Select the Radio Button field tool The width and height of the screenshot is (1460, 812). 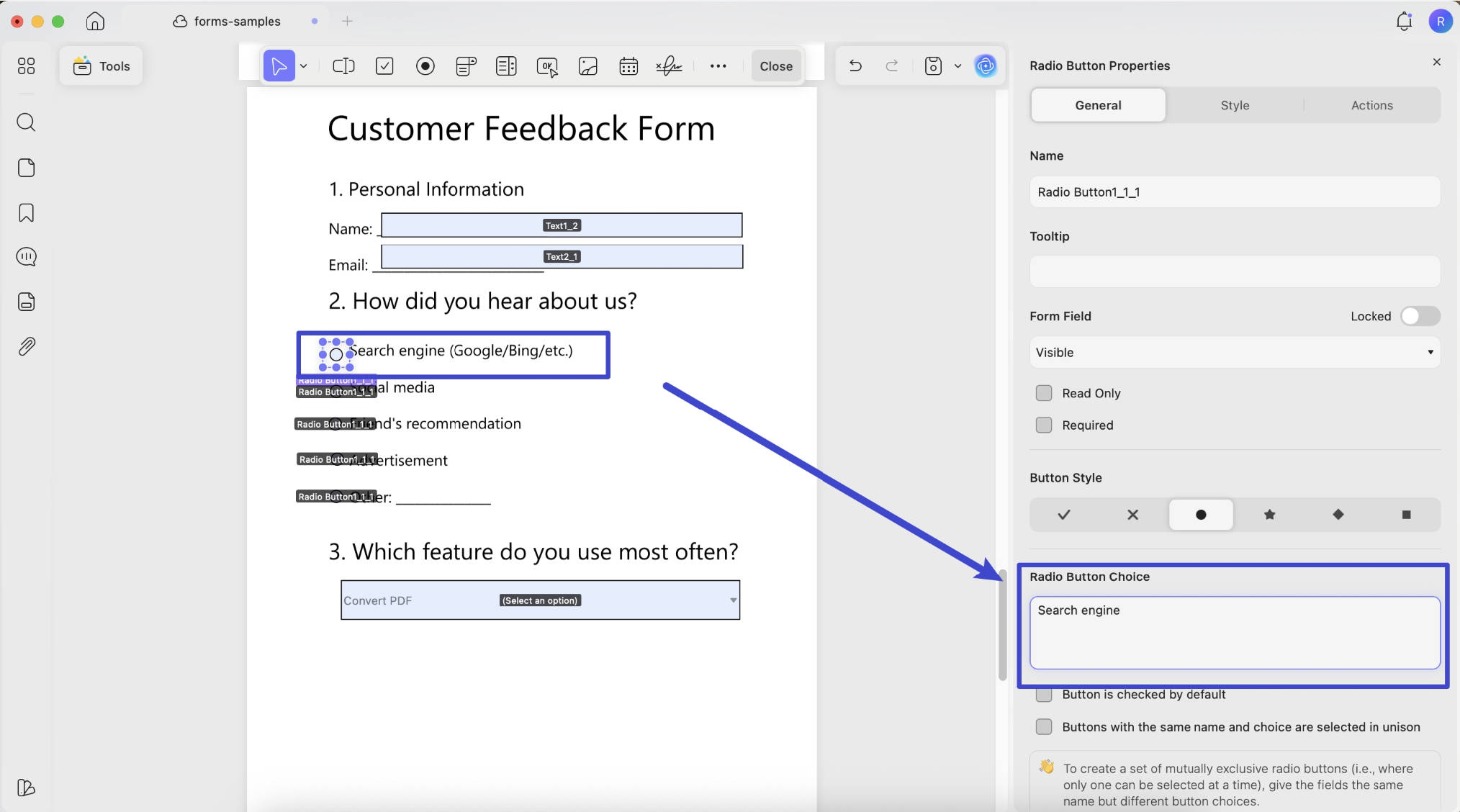(425, 66)
